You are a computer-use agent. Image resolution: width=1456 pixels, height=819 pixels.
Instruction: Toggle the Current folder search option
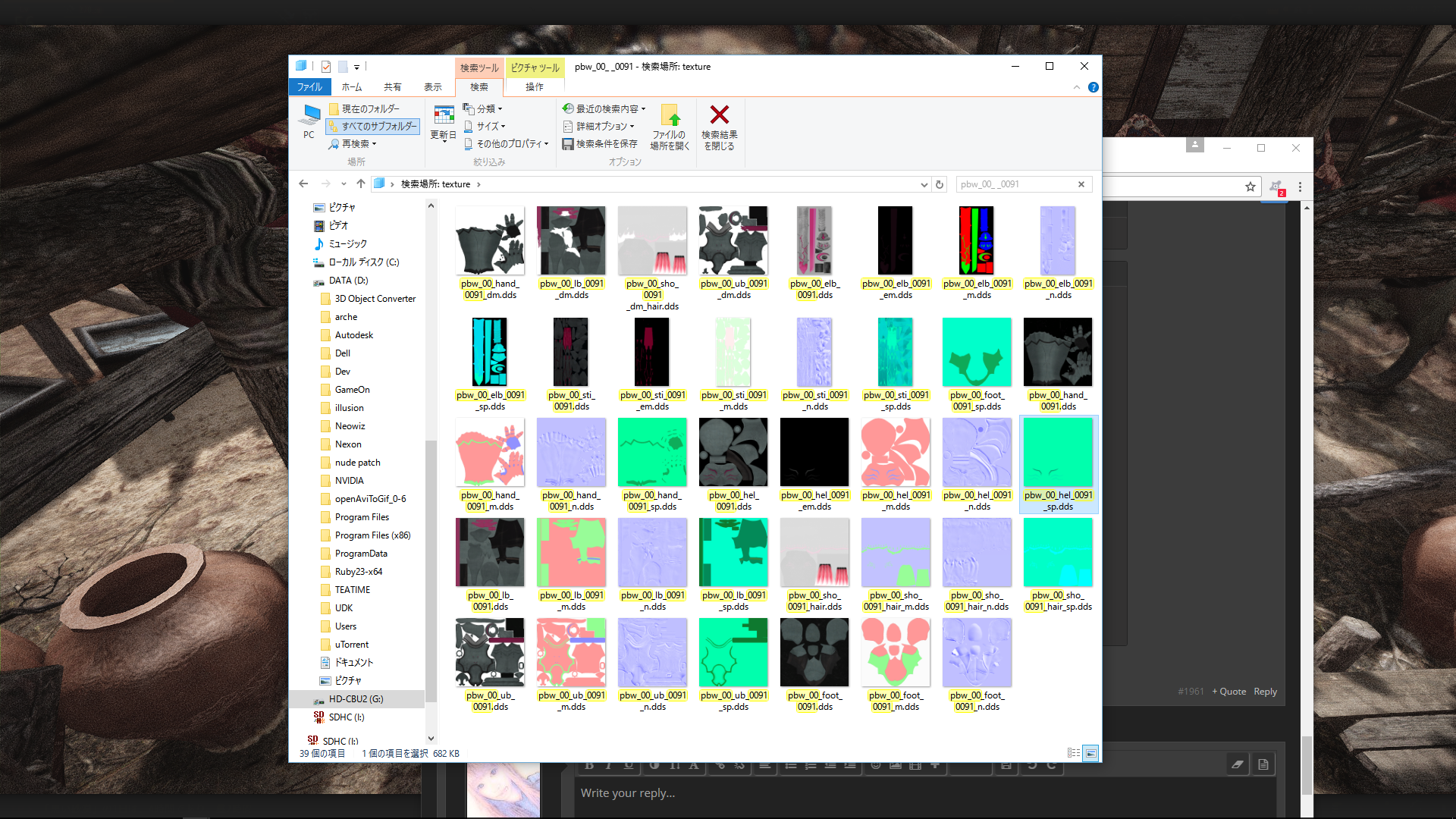tap(365, 109)
